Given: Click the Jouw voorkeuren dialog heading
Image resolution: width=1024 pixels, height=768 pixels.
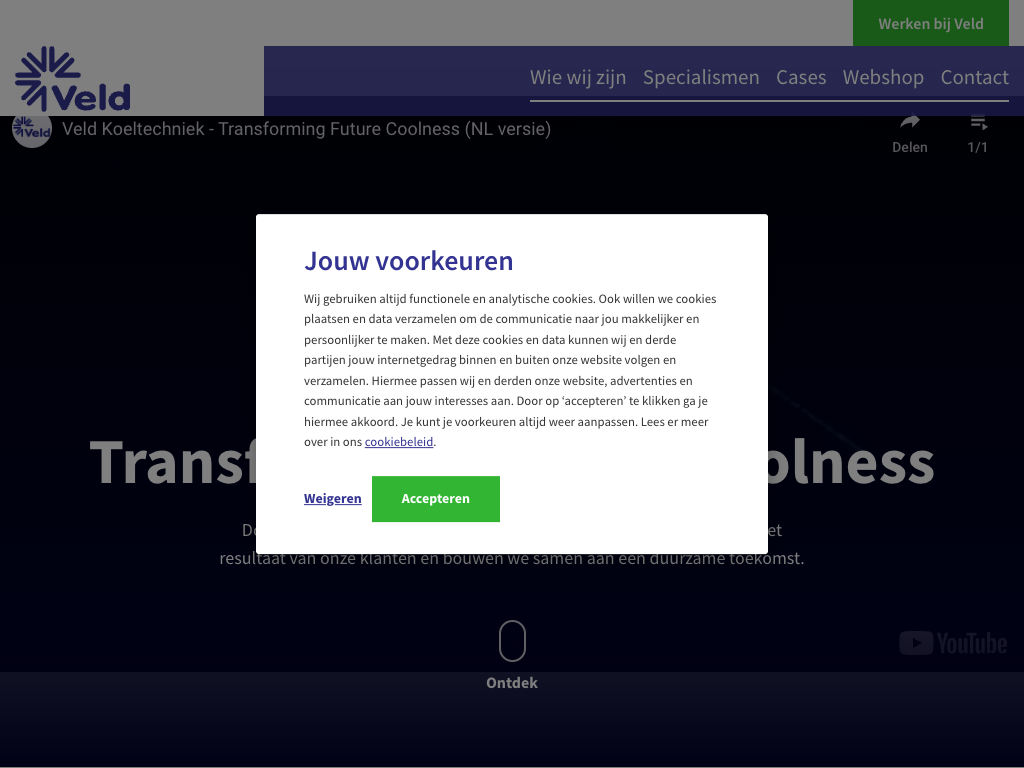Looking at the screenshot, I should (x=408, y=261).
